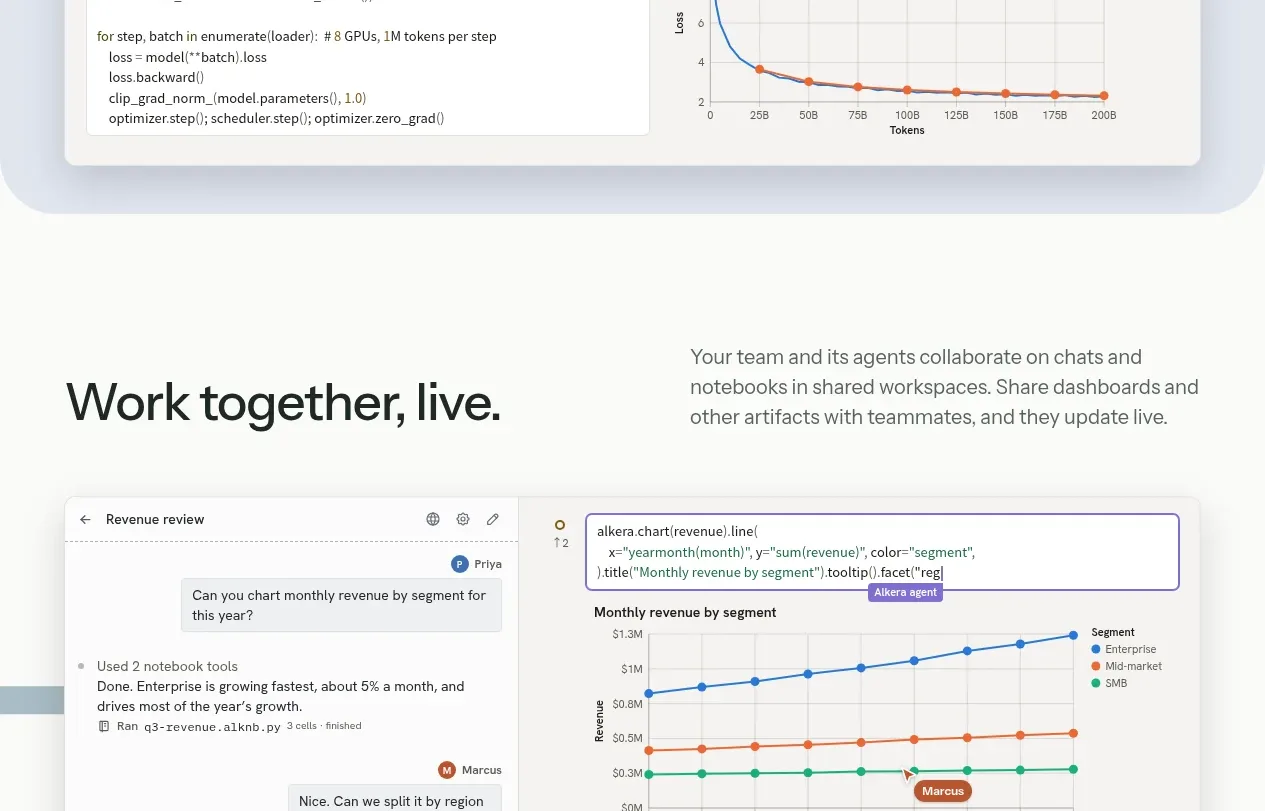Viewport: 1265px width, 811px height.
Task: Click the cell status circle left of code cell
Action: coord(560,525)
